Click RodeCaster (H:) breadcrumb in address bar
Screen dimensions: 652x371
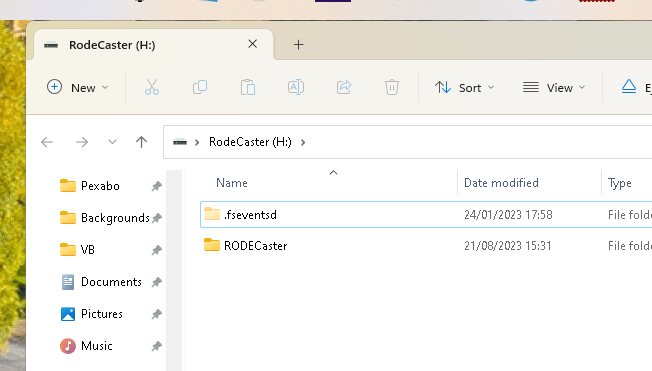tap(250, 142)
